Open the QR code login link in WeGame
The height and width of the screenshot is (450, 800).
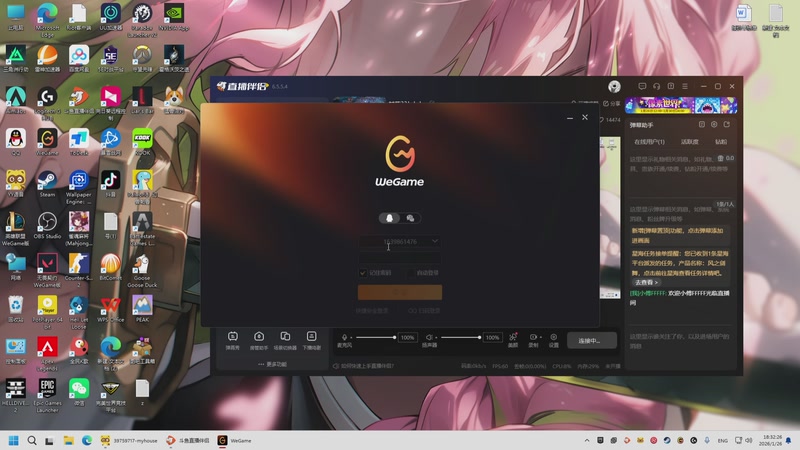click(x=424, y=311)
